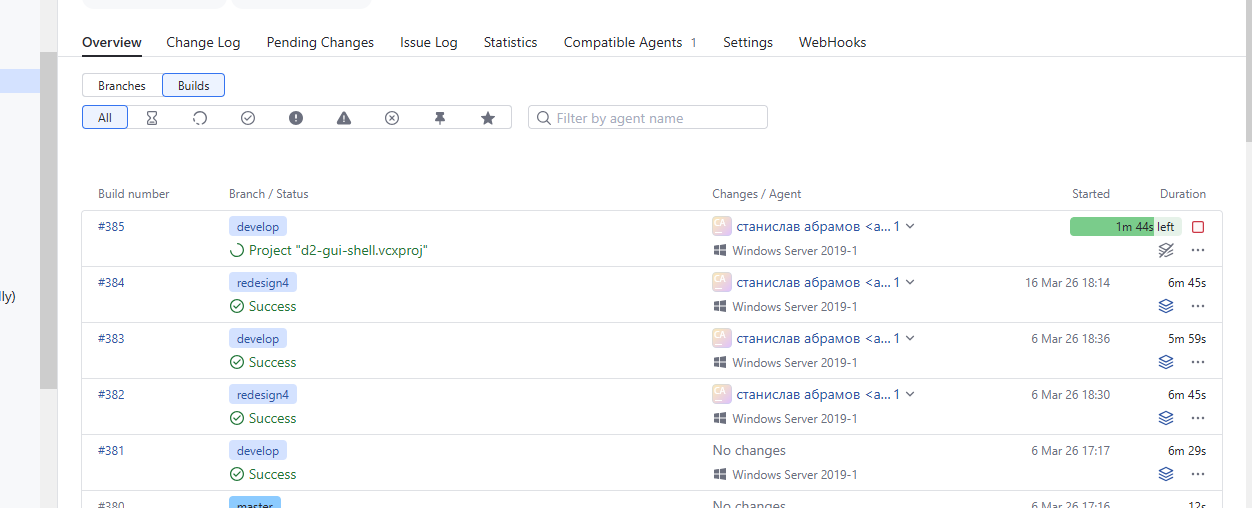Open artifacts icon for build #381
The width and height of the screenshot is (1252, 508).
pos(1166,474)
